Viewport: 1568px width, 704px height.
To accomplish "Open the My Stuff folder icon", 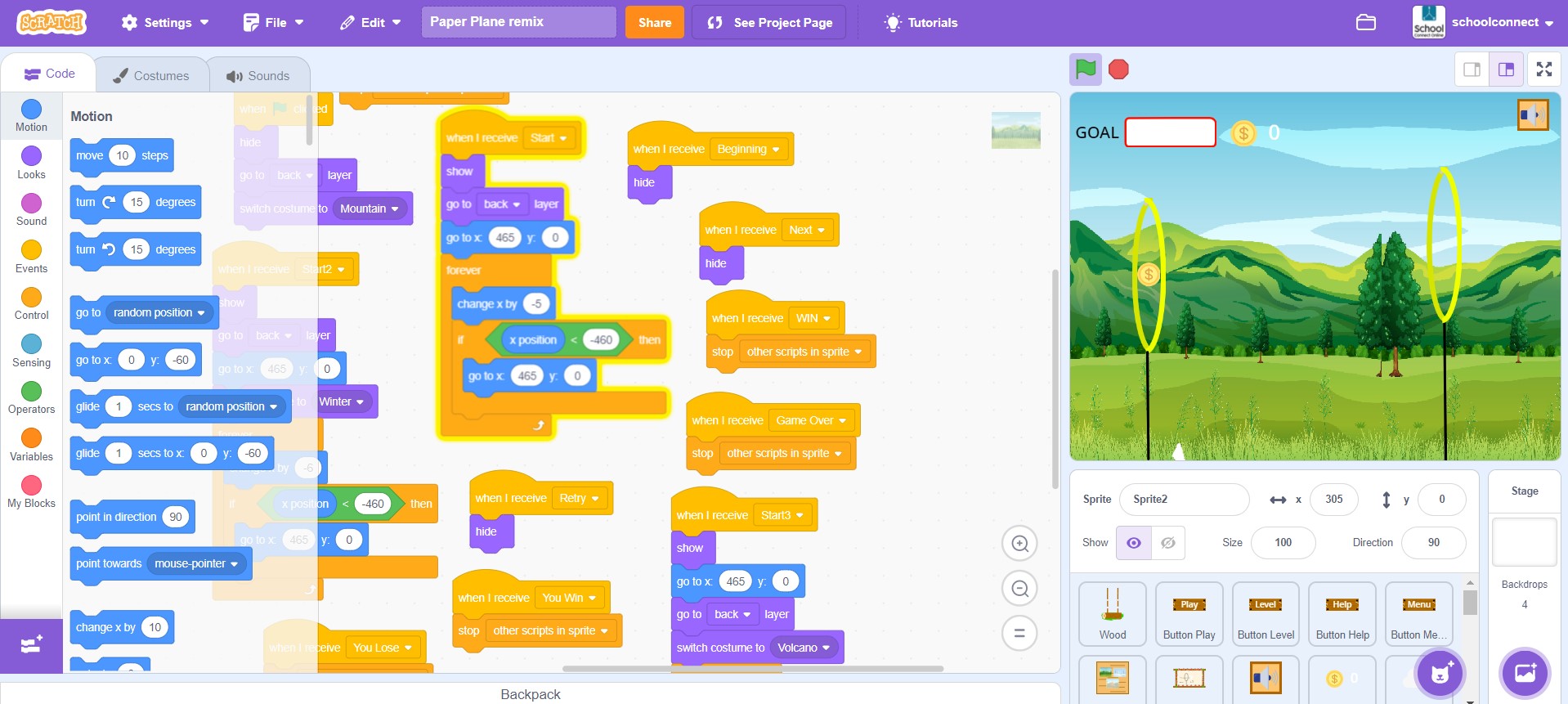I will click(x=1366, y=22).
